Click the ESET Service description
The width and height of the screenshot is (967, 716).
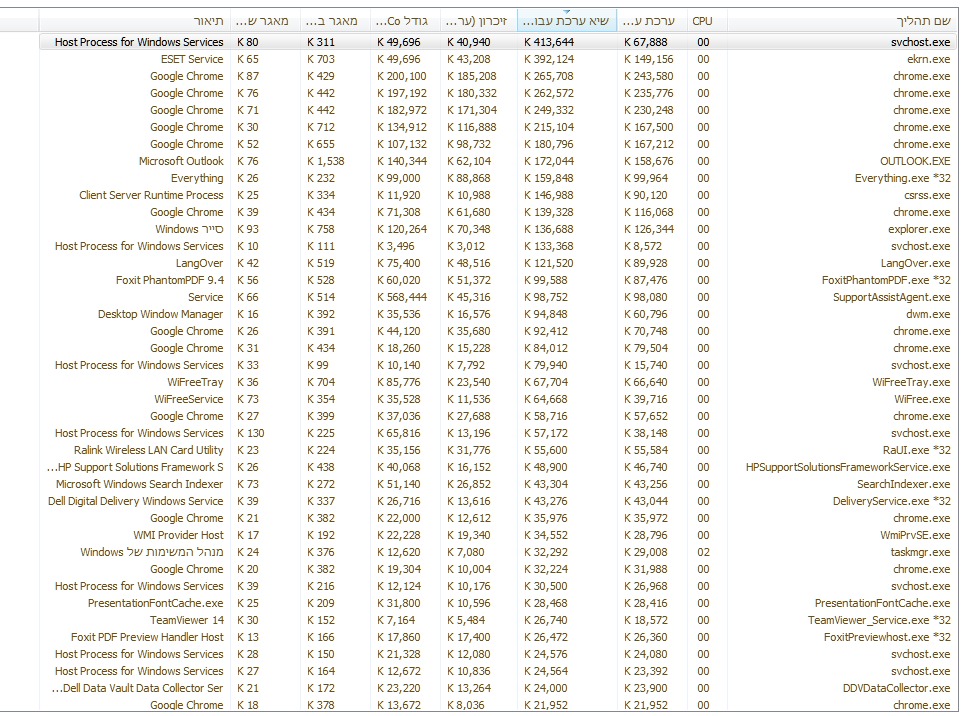pos(192,59)
